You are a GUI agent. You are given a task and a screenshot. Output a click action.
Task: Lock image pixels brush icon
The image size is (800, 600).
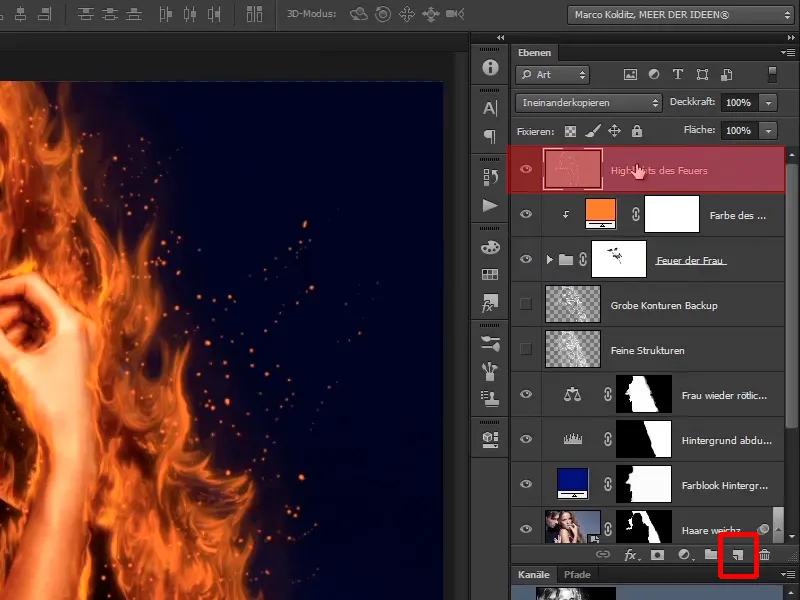coord(592,131)
